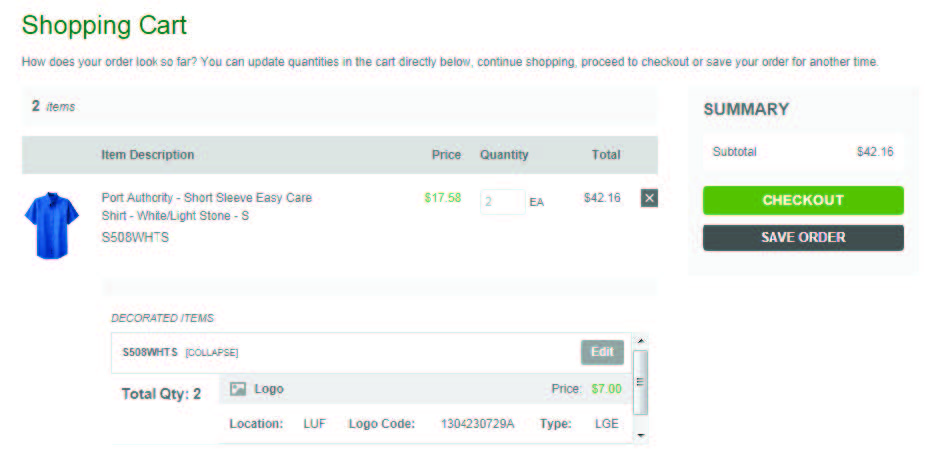The width and height of the screenshot is (925, 453).
Task: Click the Subtotal amount in Summary
Action: [875, 152]
